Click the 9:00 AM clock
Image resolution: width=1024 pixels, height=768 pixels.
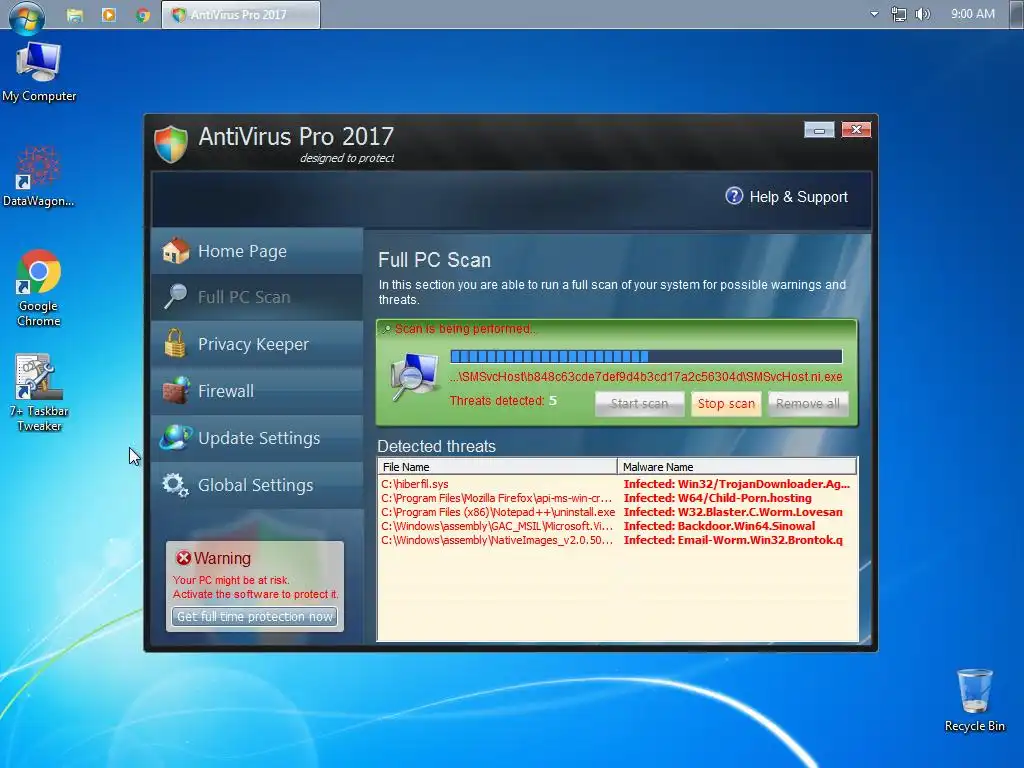click(x=973, y=14)
